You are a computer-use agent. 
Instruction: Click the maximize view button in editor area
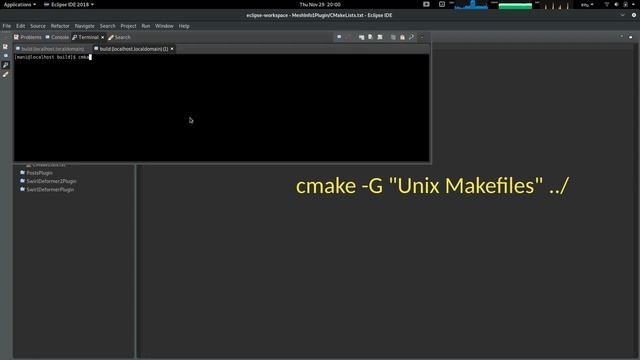631,37
